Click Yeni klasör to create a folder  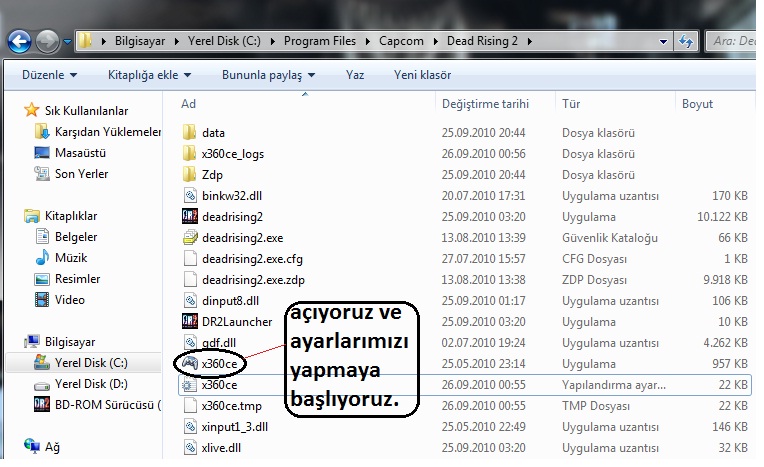tap(422, 75)
